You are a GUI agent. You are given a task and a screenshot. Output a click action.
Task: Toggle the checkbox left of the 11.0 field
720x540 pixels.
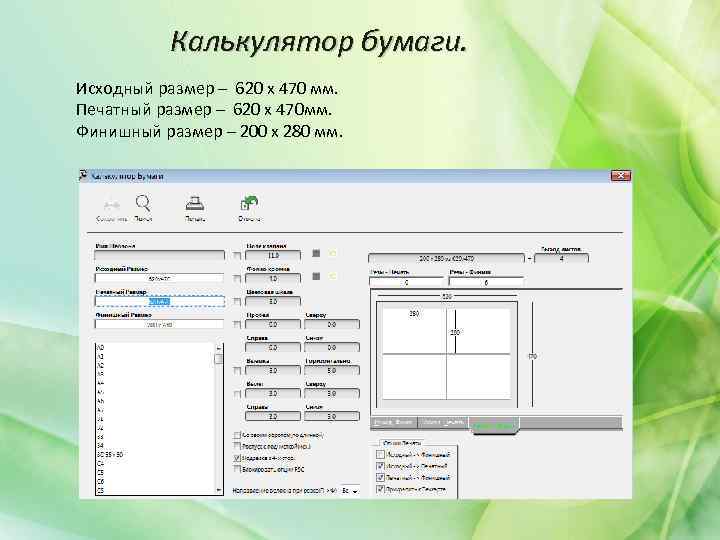click(x=237, y=256)
